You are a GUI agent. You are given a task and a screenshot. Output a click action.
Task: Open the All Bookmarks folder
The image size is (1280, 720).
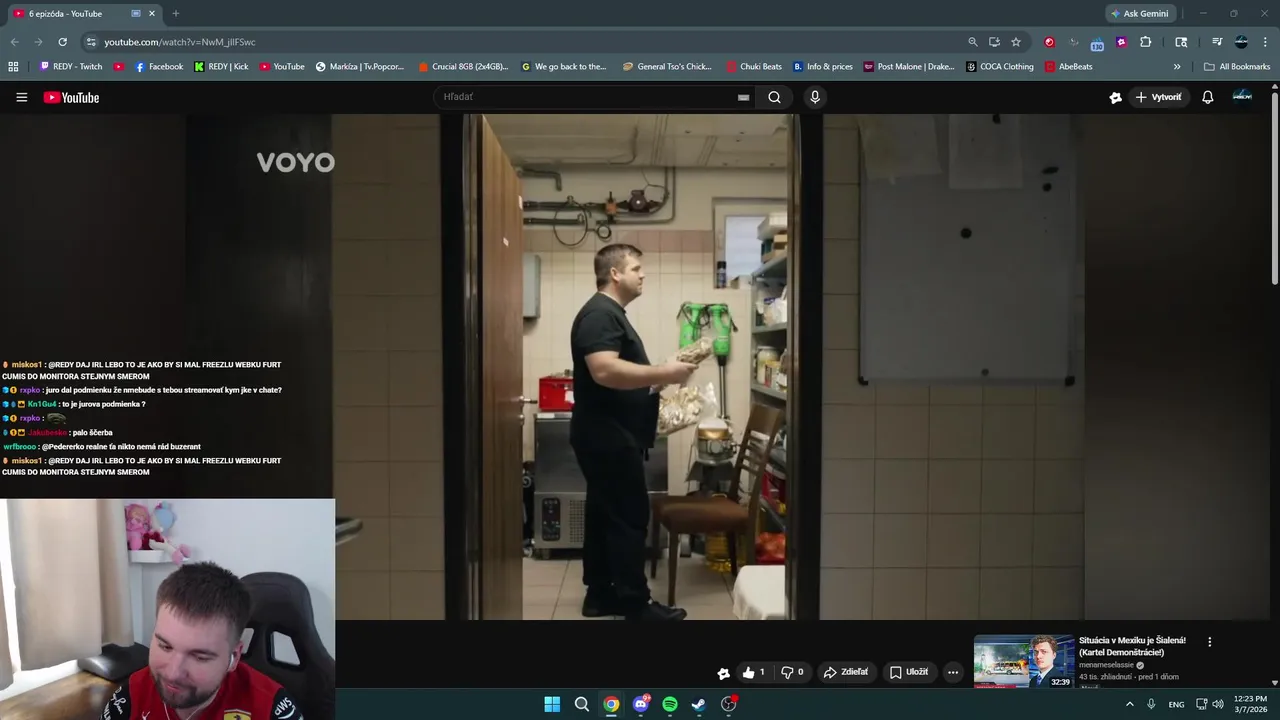tap(1237, 67)
